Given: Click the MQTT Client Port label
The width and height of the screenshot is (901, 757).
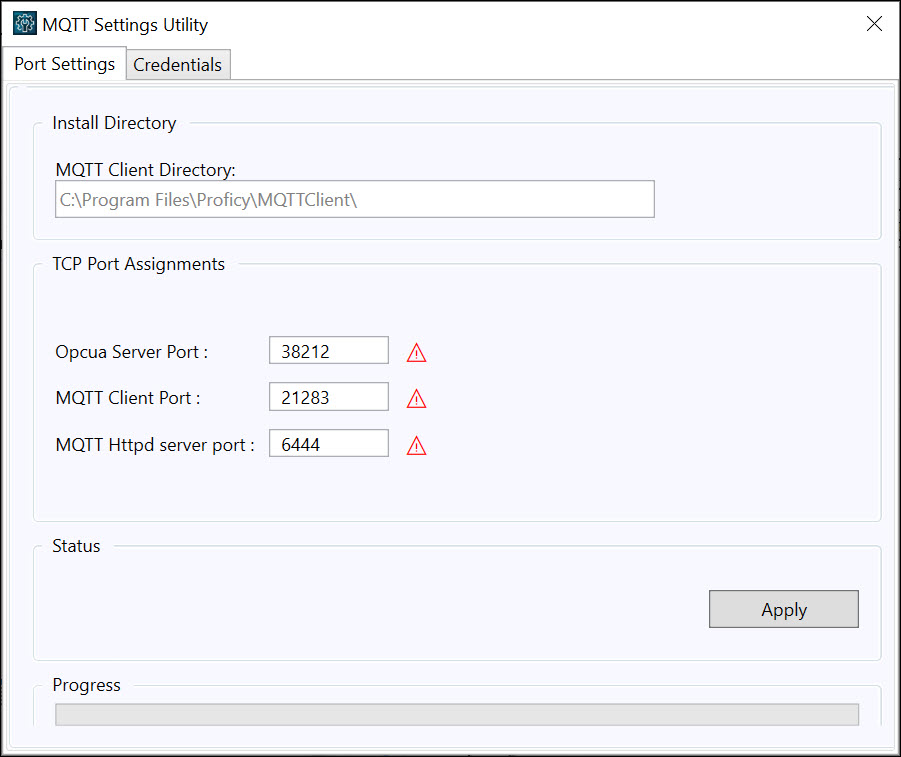Looking at the screenshot, I should pos(128,398).
